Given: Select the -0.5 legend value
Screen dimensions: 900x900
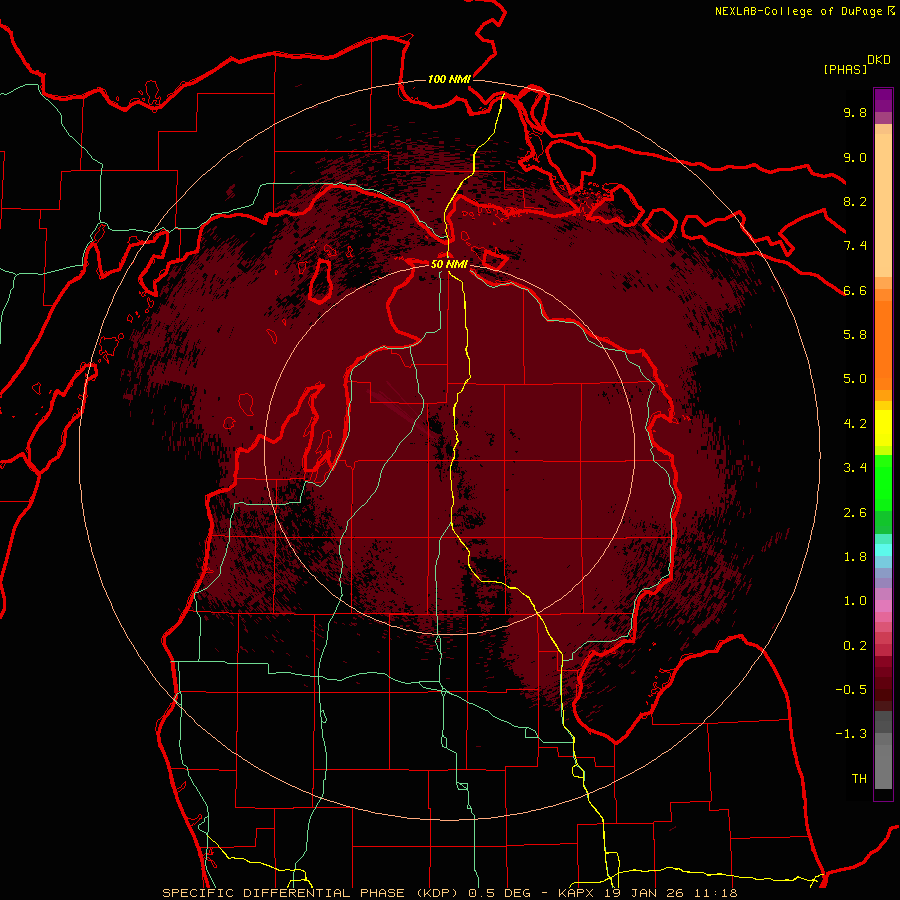Looking at the screenshot, I should 851,690.
